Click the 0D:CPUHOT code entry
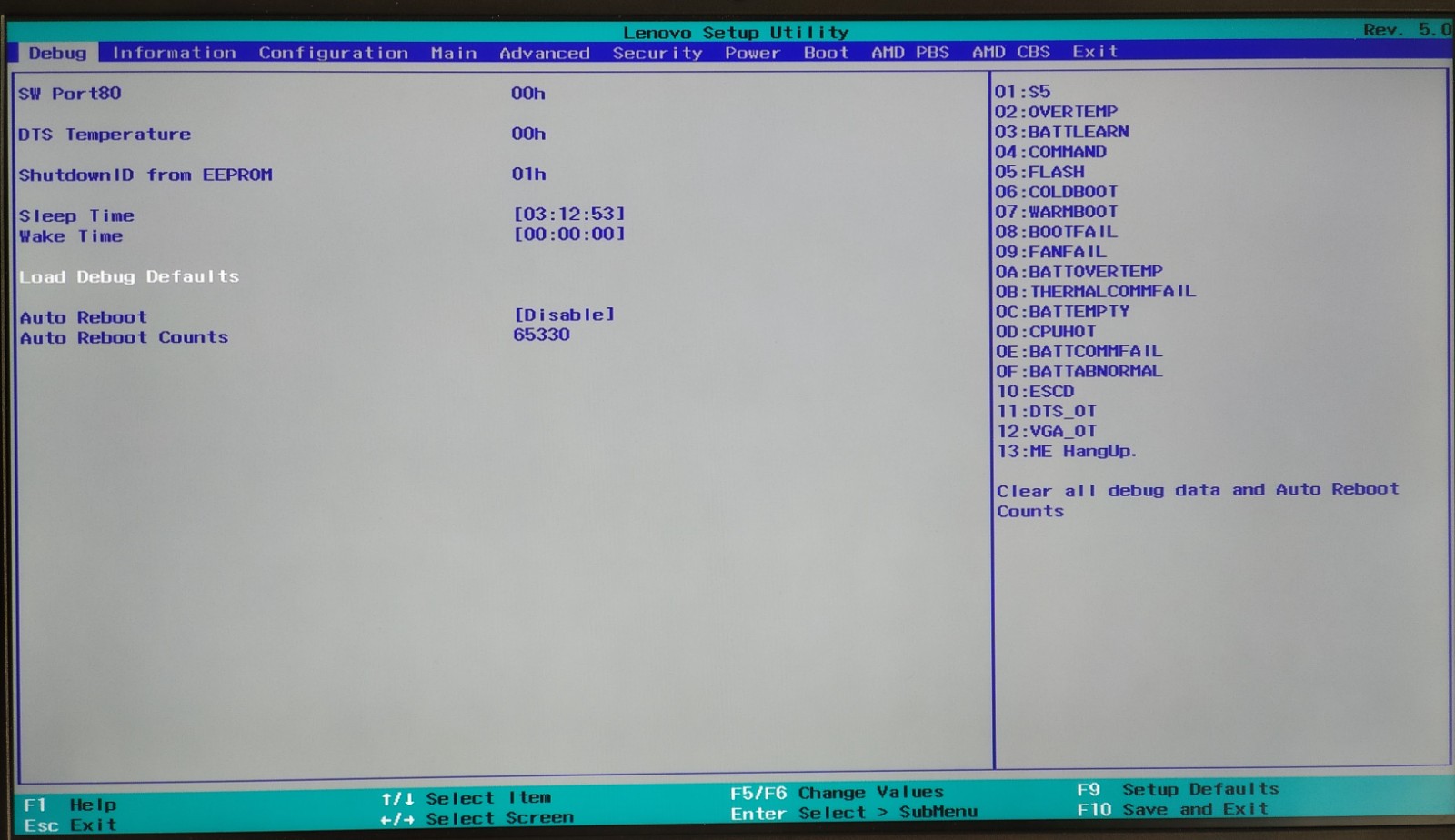 click(x=1046, y=332)
